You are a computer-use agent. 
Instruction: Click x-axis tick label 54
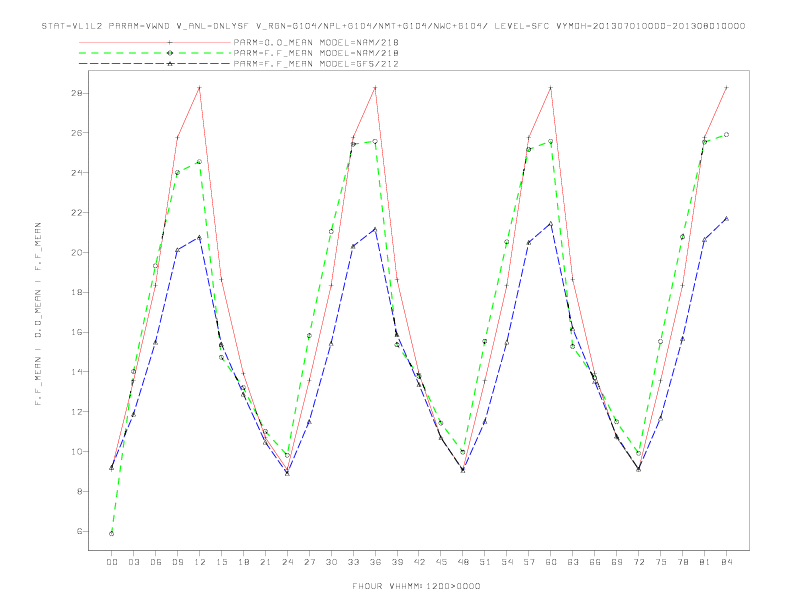507,562
